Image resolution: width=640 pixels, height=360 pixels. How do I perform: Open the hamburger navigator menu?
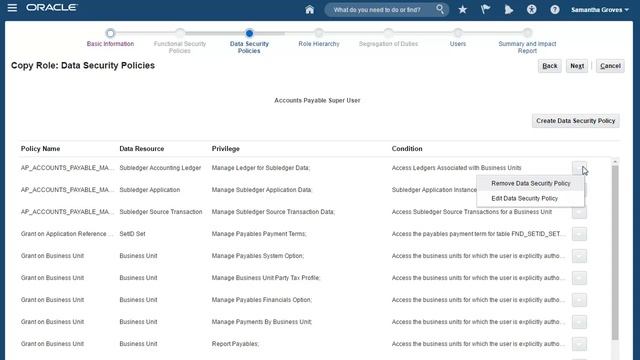click(x=12, y=8)
